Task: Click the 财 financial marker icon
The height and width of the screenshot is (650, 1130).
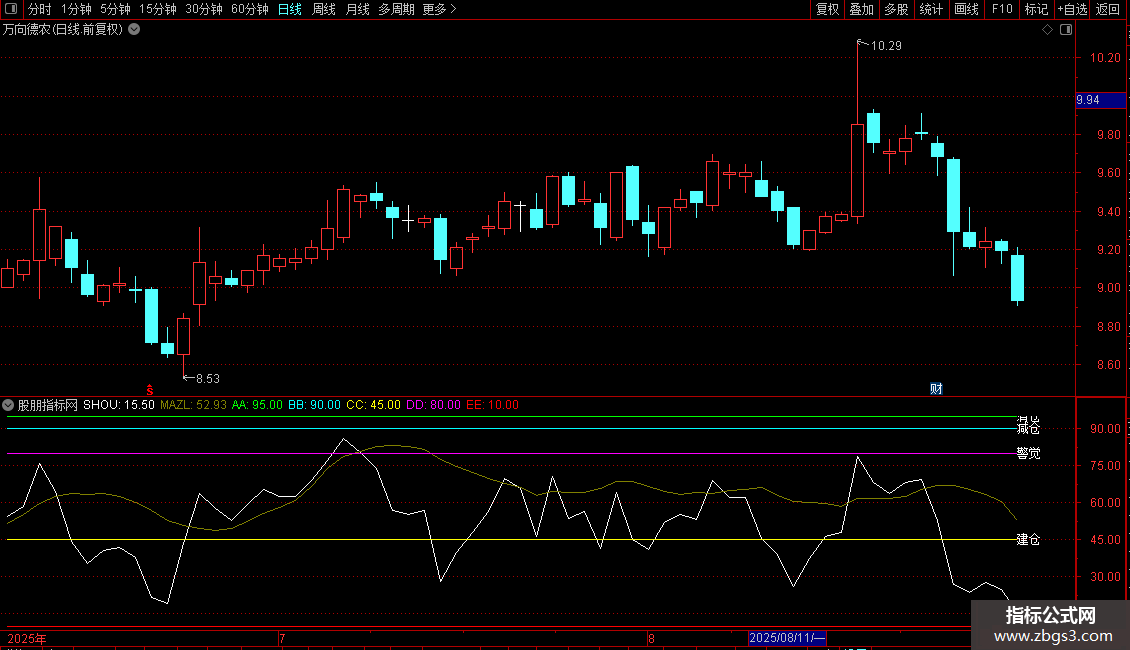Action: coord(936,389)
